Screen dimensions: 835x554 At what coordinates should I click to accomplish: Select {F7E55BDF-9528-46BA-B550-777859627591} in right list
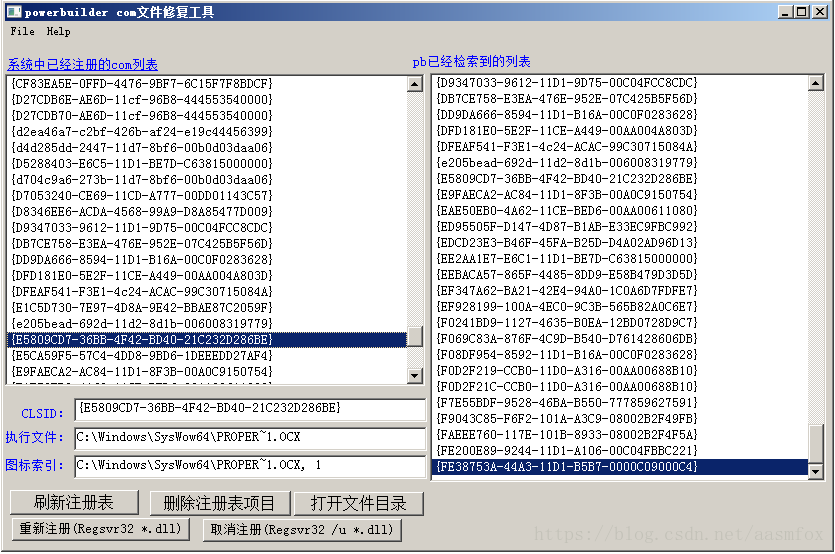[x=620, y=402]
